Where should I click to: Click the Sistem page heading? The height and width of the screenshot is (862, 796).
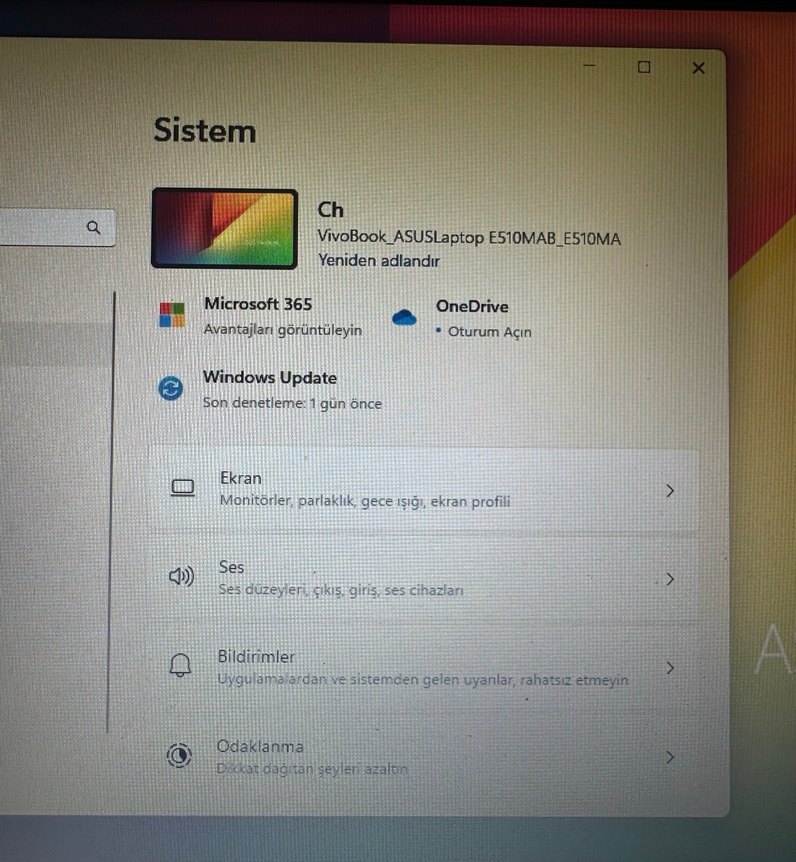[x=204, y=131]
